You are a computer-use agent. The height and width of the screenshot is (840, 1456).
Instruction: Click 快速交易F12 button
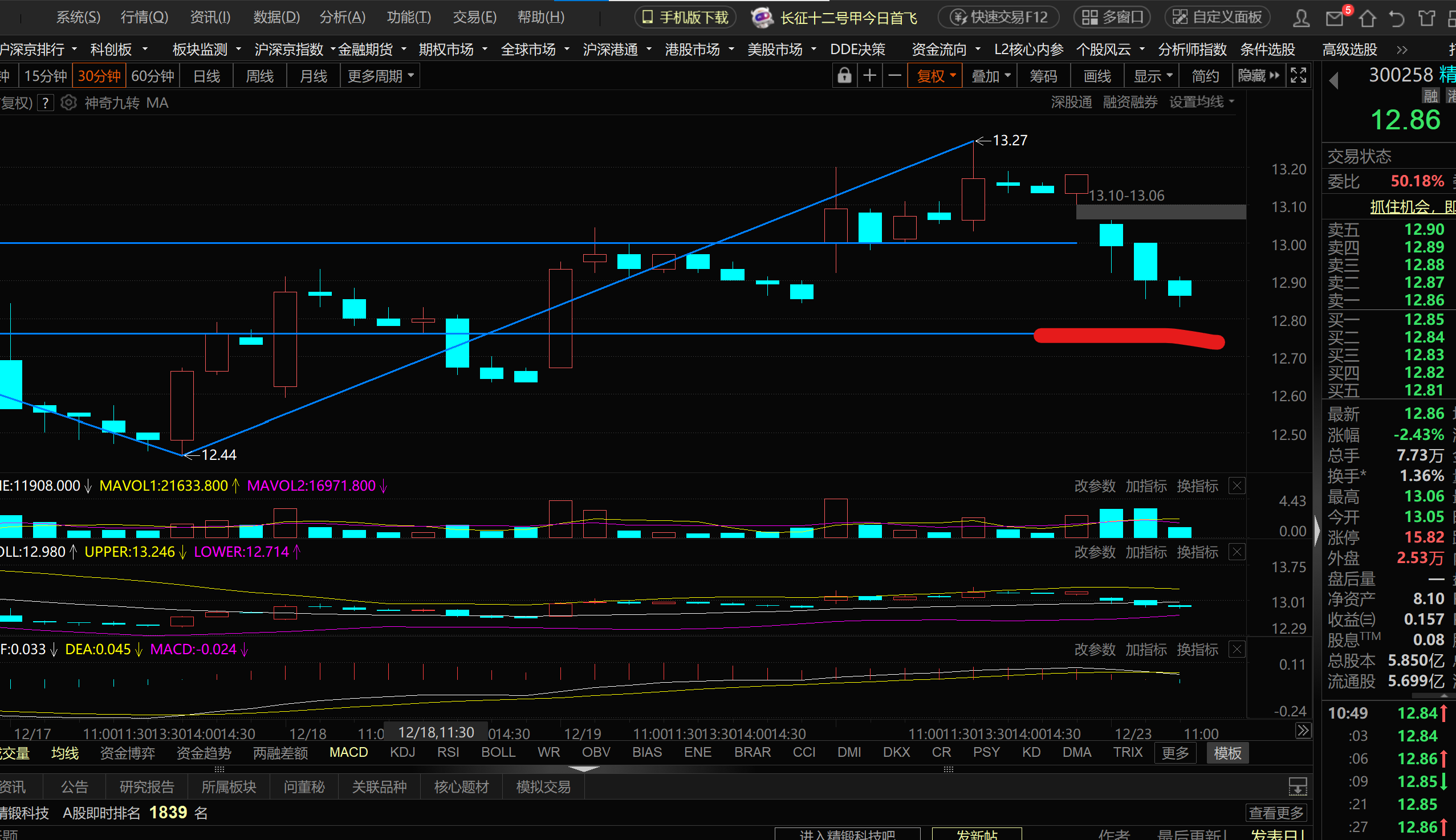click(999, 17)
